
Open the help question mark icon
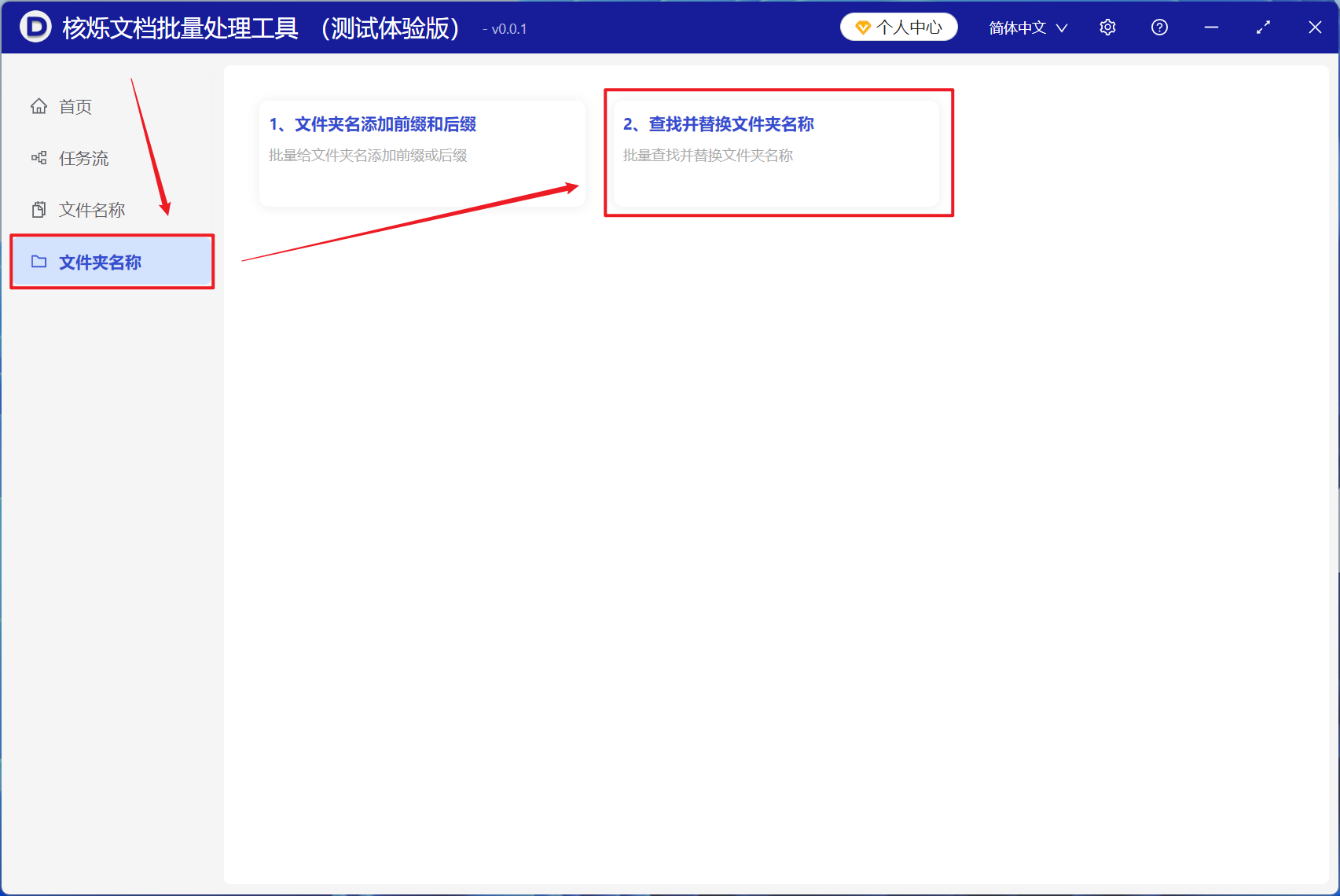(1159, 28)
